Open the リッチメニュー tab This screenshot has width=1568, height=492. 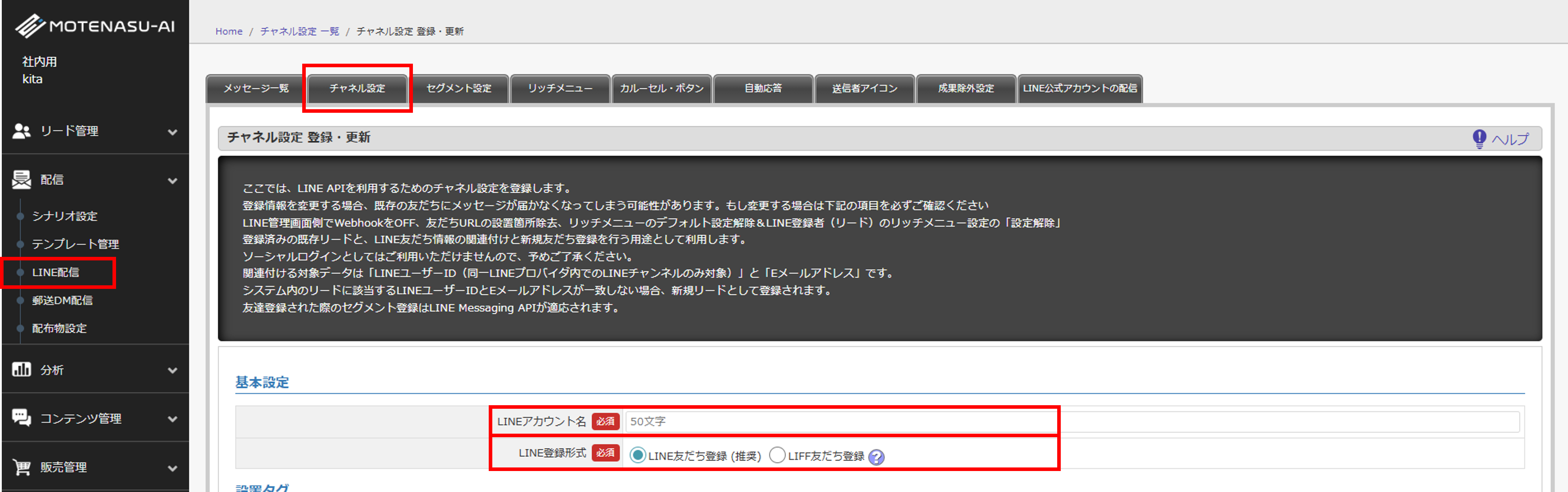coord(560,89)
